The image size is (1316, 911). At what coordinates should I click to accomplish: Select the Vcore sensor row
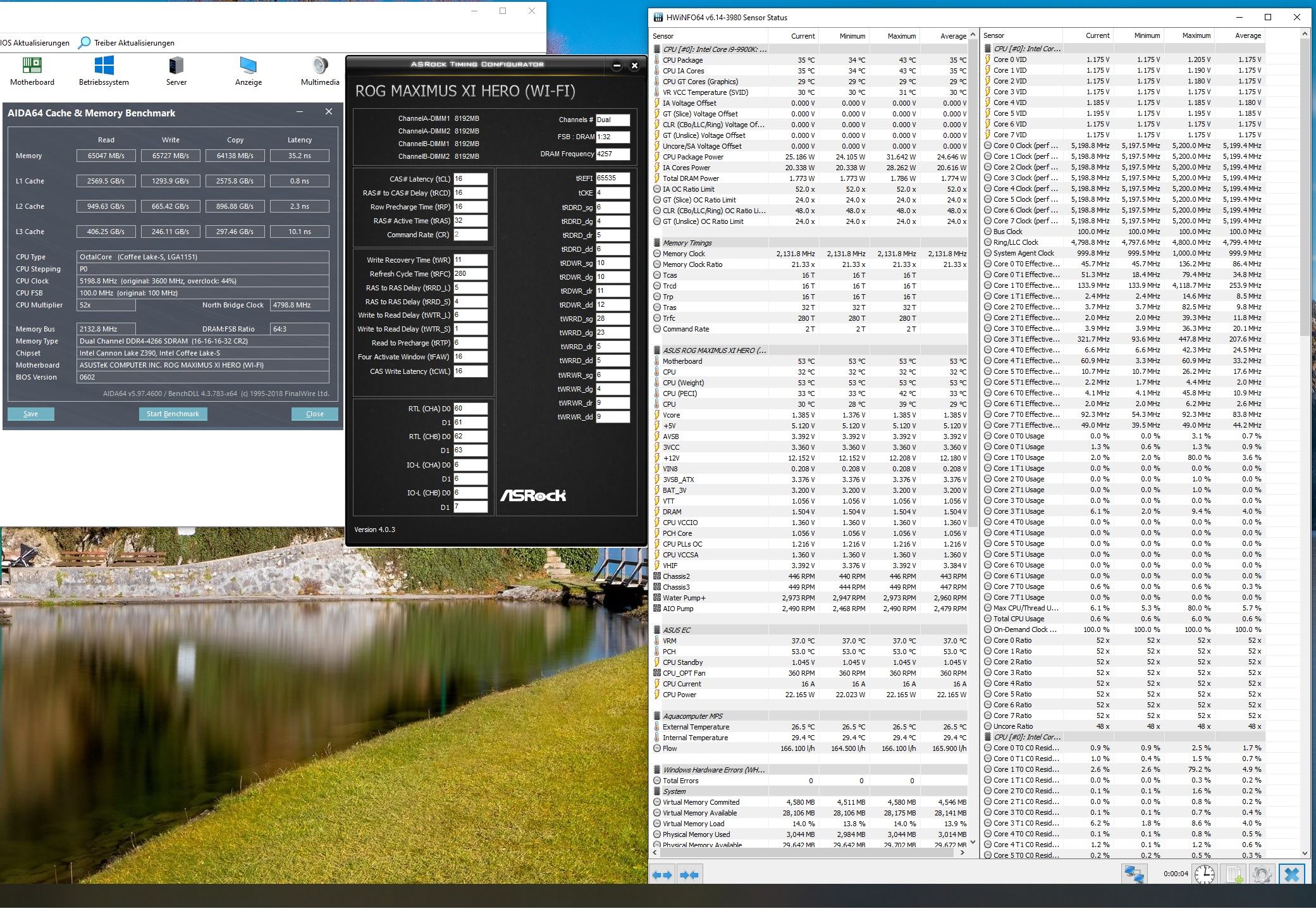point(809,415)
